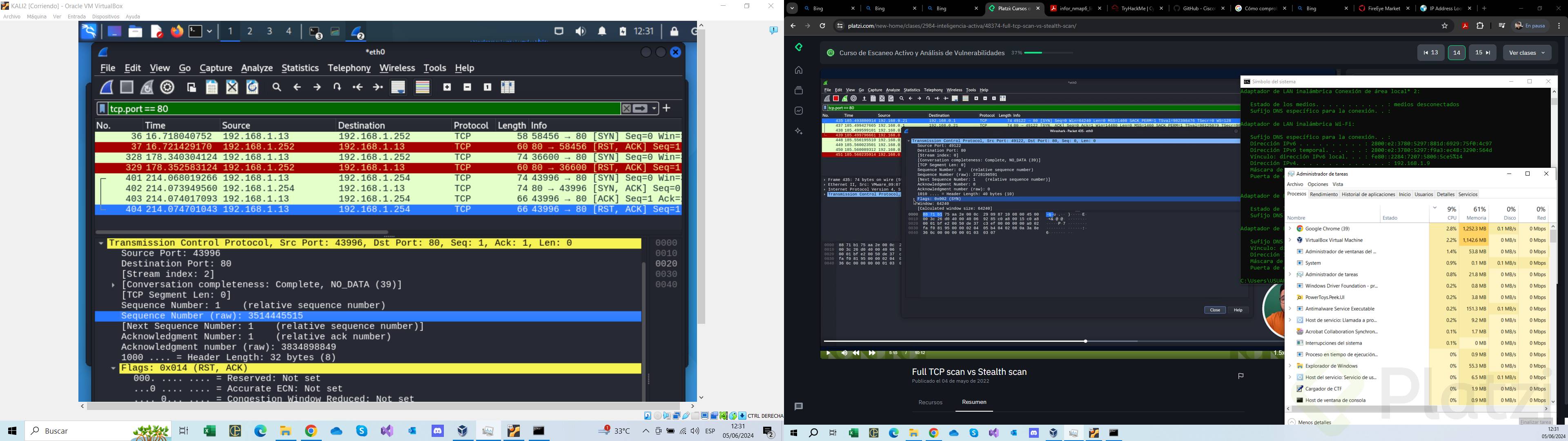Image resolution: width=1568 pixels, height=441 pixels.
Task: Collapse the Flags 0x014 tree node
Action: pos(113,368)
